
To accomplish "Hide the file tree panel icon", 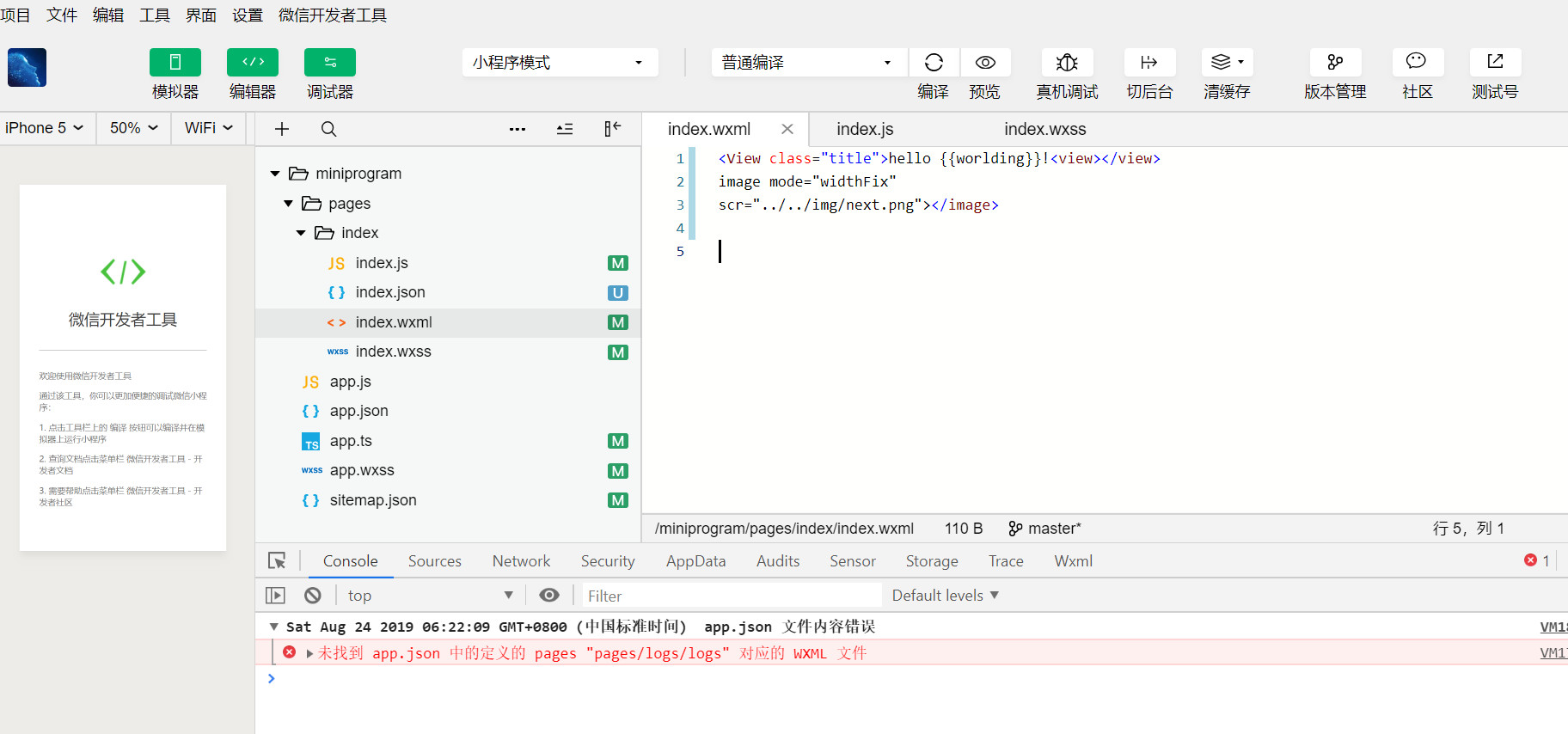I will (612, 129).
